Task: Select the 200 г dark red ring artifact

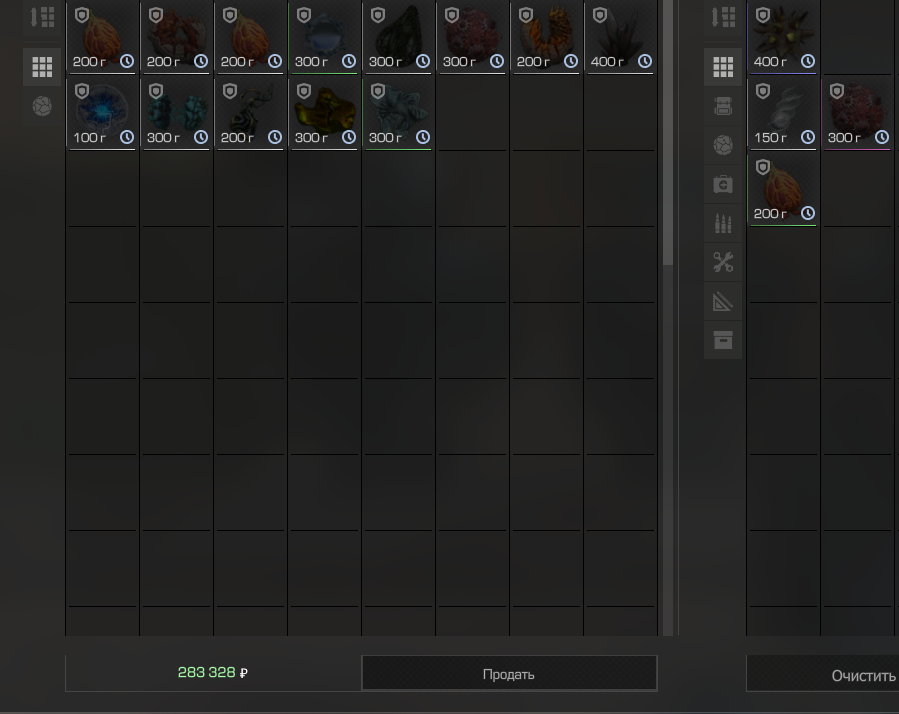Action: pos(176,37)
